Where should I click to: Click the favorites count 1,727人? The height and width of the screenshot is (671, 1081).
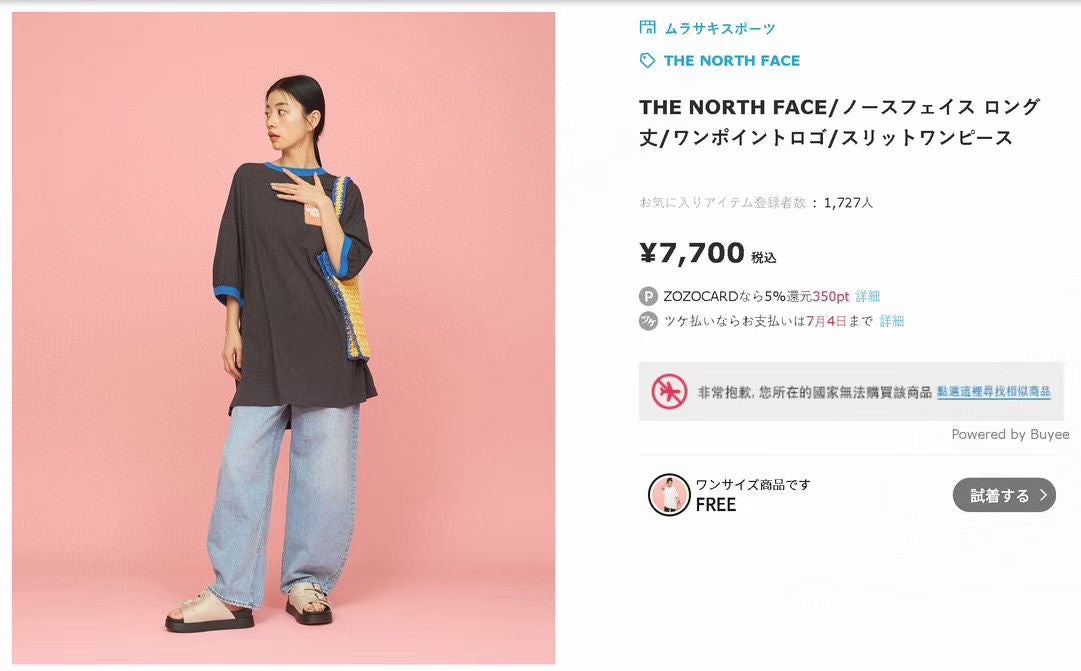click(848, 203)
